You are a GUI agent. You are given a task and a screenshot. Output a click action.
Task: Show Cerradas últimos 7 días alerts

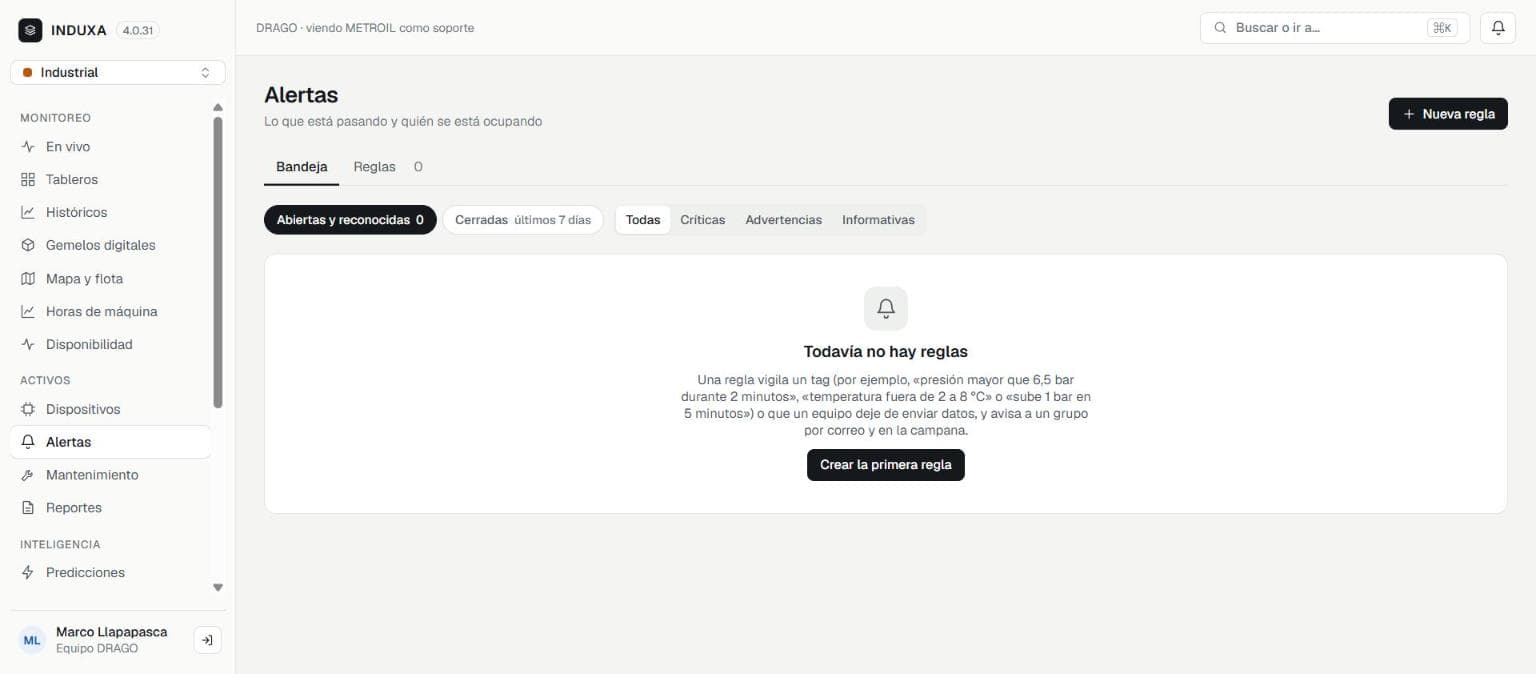click(523, 220)
